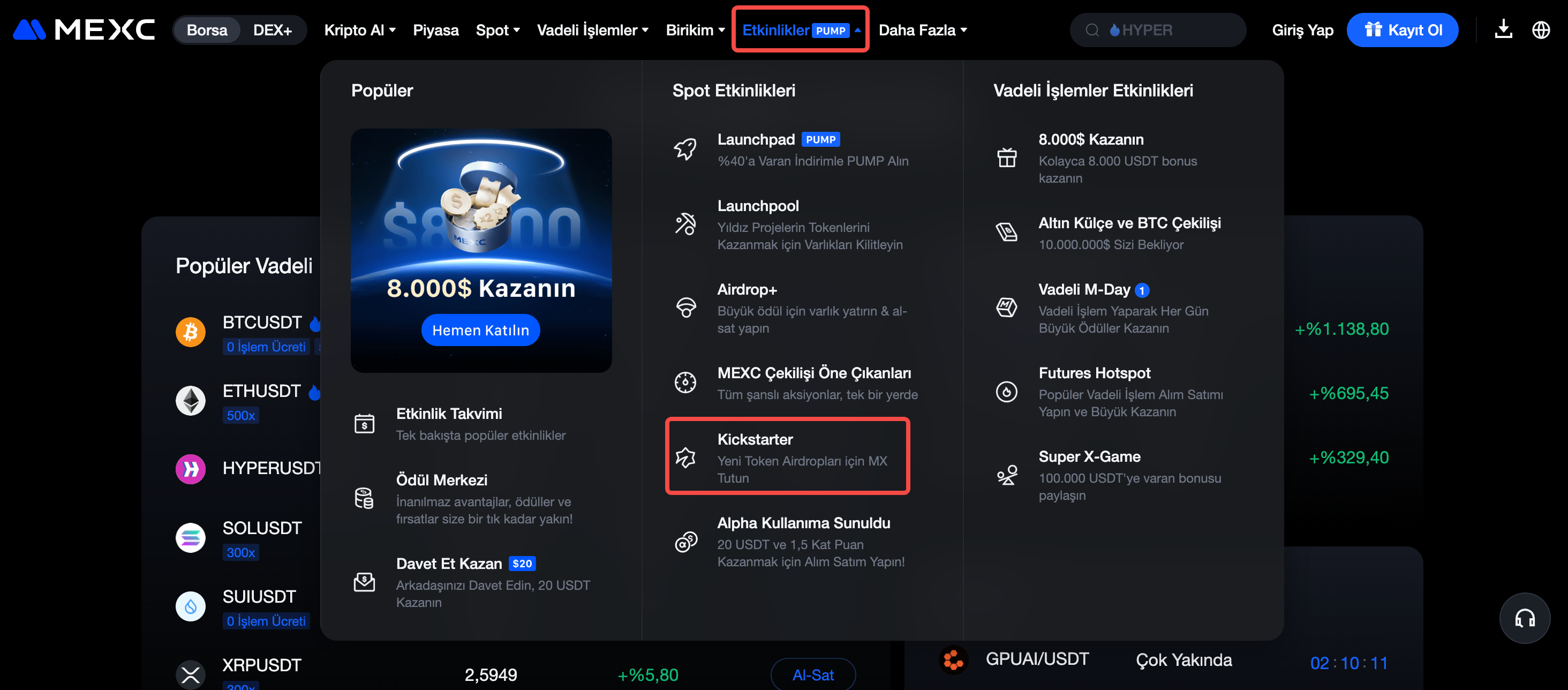Click the MEXC Çekilişi wheel icon
The image size is (1568, 690).
click(685, 382)
